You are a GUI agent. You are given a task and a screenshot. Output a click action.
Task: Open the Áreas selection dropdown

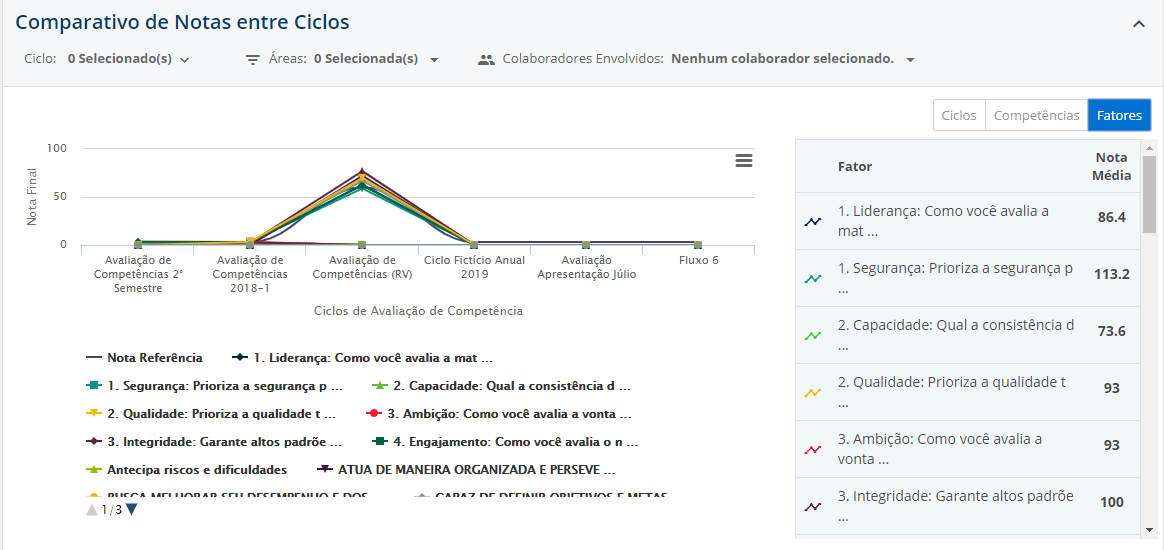[x=376, y=60]
